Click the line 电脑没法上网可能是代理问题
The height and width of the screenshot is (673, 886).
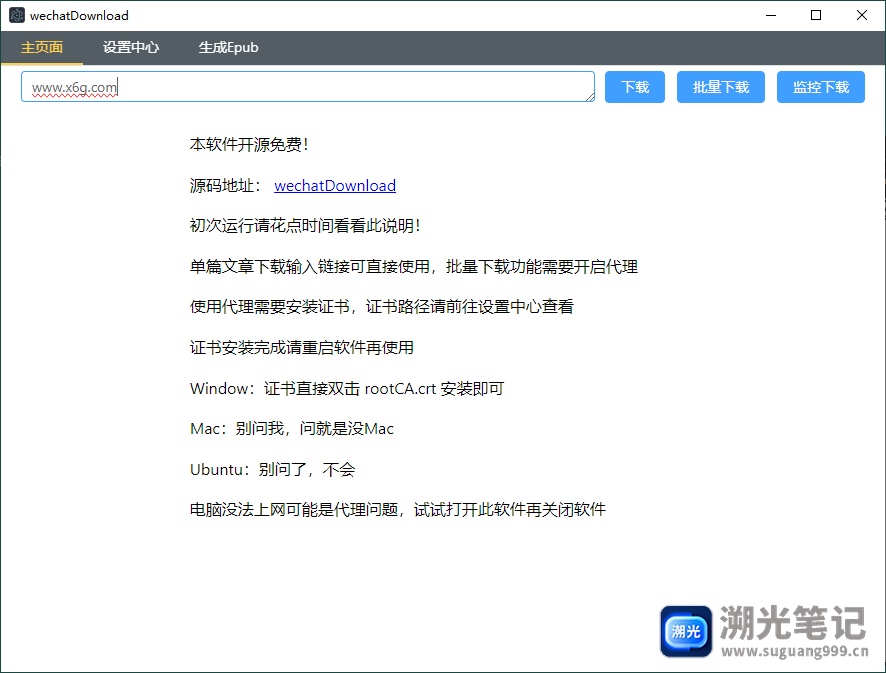(398, 509)
